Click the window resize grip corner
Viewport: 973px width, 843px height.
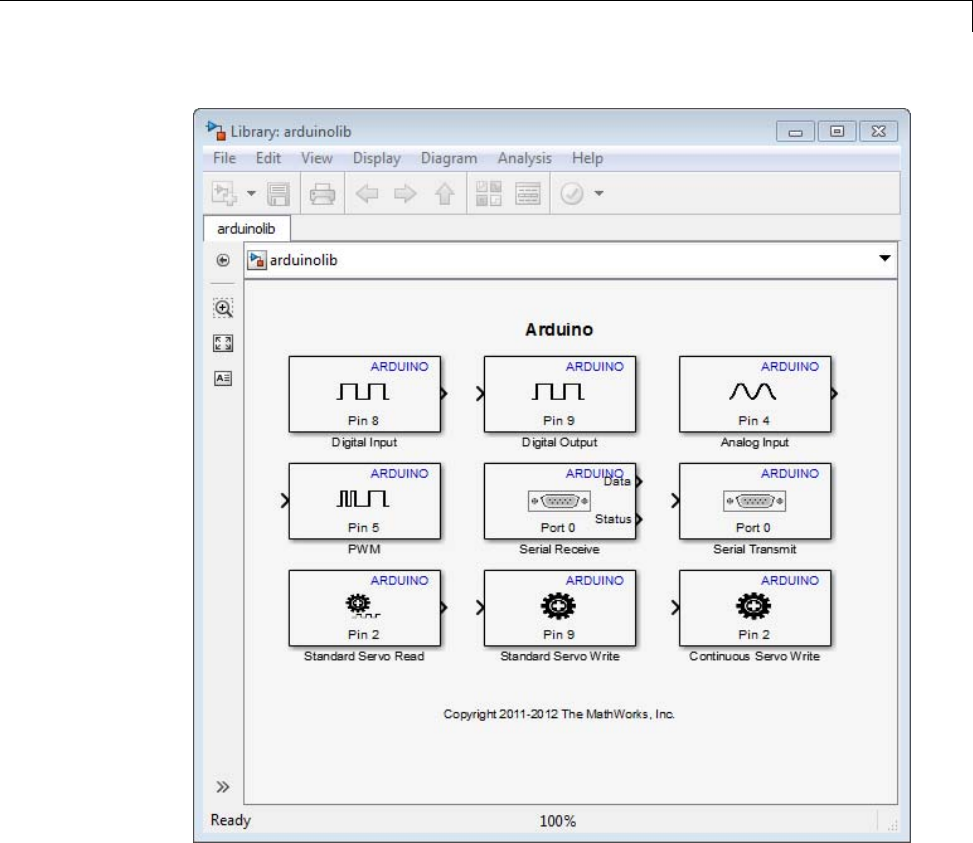click(892, 824)
